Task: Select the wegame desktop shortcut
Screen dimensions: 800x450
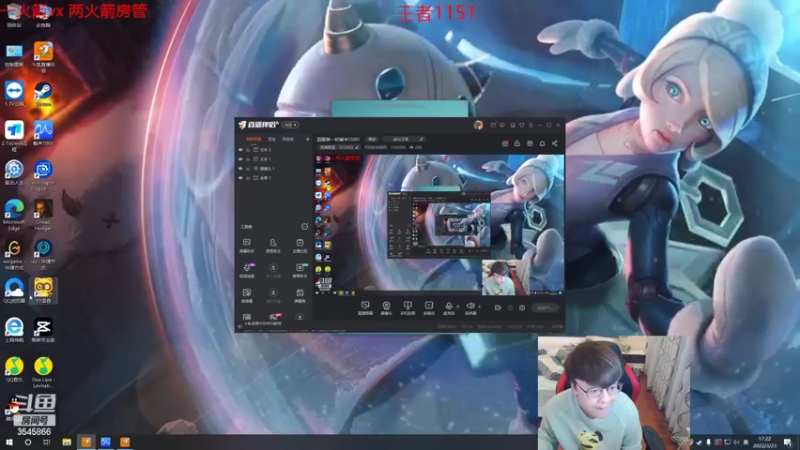Action: [x=14, y=255]
